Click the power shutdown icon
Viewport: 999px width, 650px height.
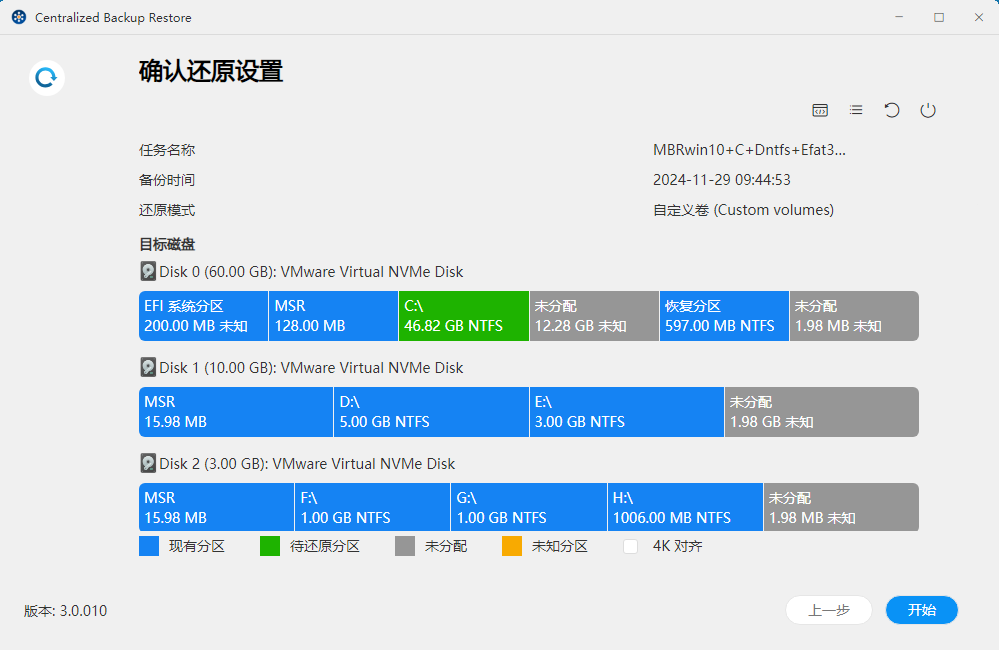coord(928,110)
